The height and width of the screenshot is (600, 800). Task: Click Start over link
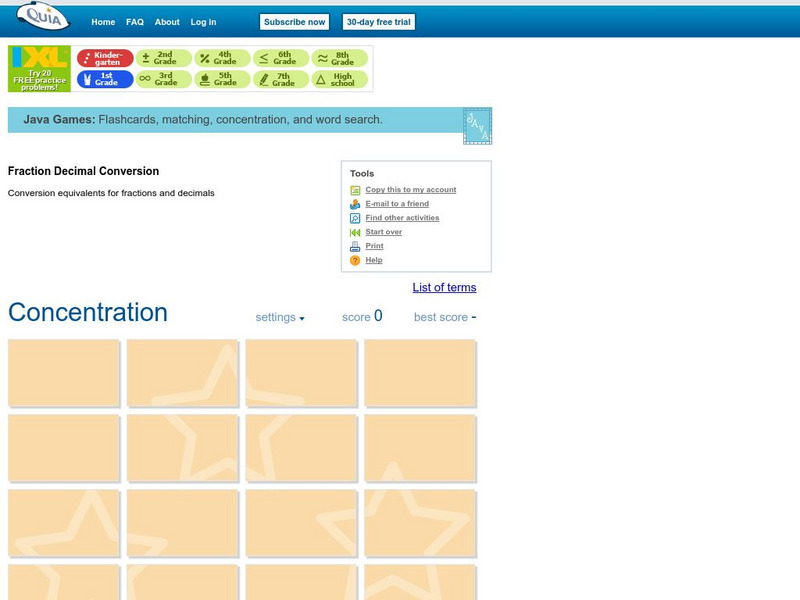click(384, 232)
